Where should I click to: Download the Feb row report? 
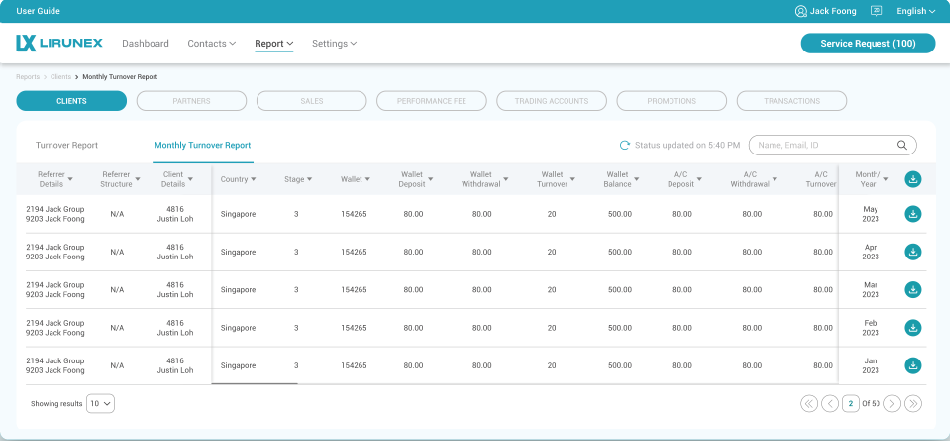pyautogui.click(x=912, y=328)
